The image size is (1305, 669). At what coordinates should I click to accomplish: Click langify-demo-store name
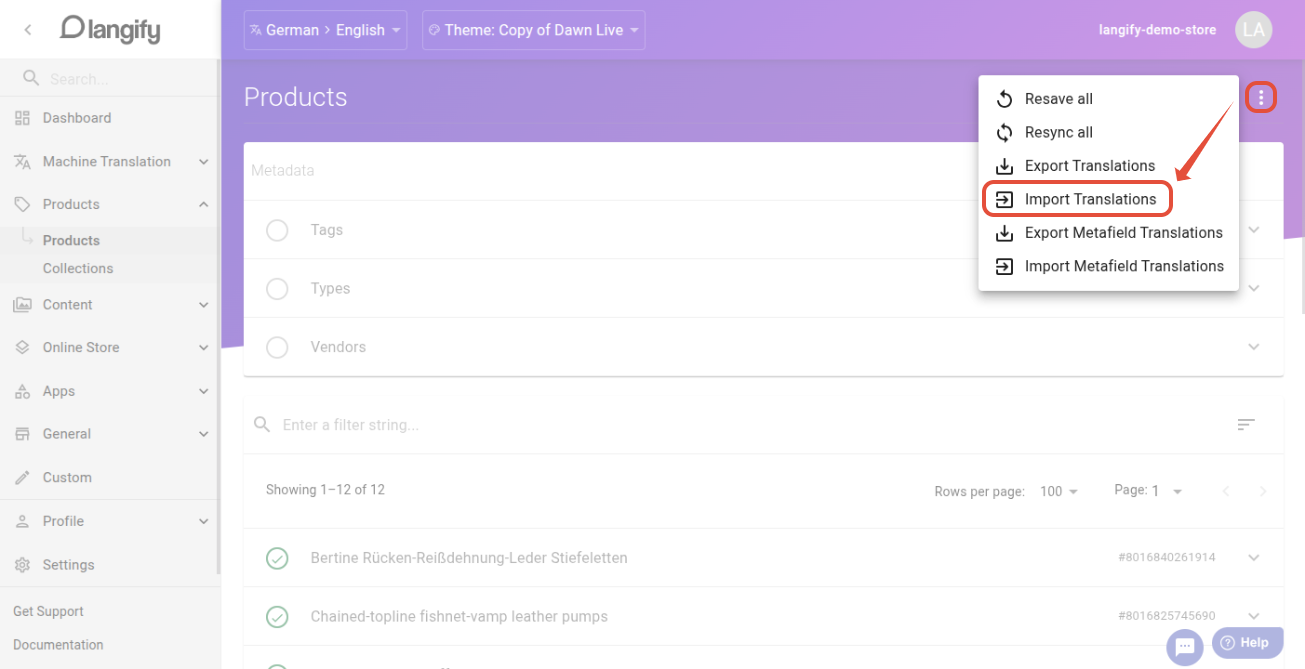(1157, 30)
